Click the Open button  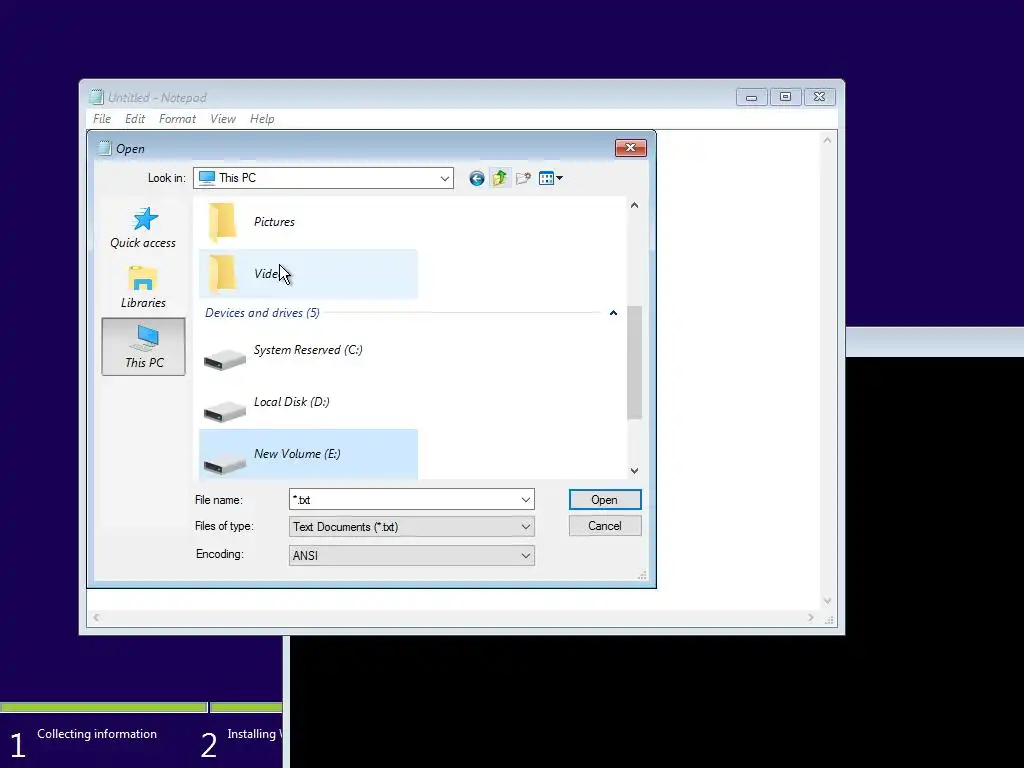(605, 500)
